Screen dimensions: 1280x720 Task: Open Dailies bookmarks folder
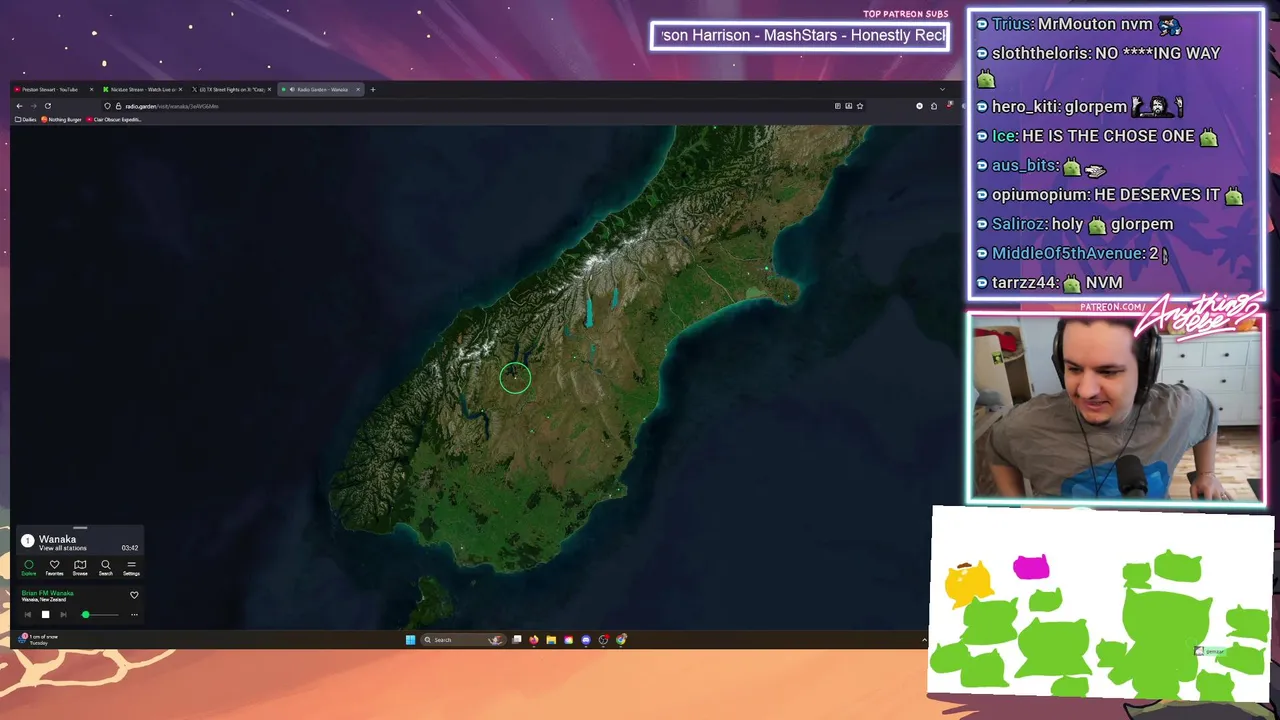(x=26, y=119)
